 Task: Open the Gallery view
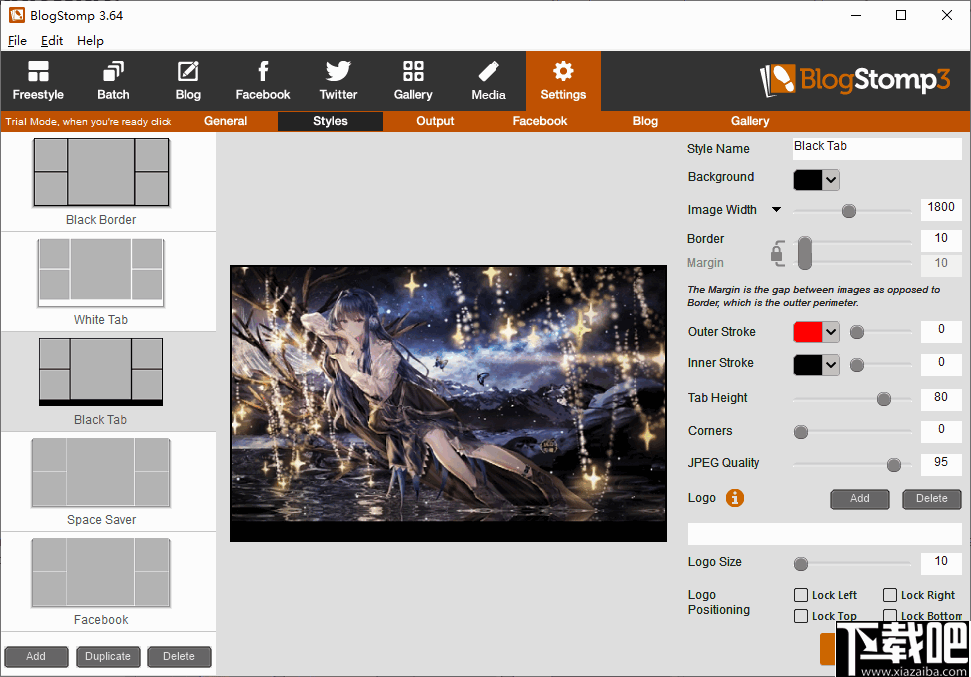[x=413, y=81]
